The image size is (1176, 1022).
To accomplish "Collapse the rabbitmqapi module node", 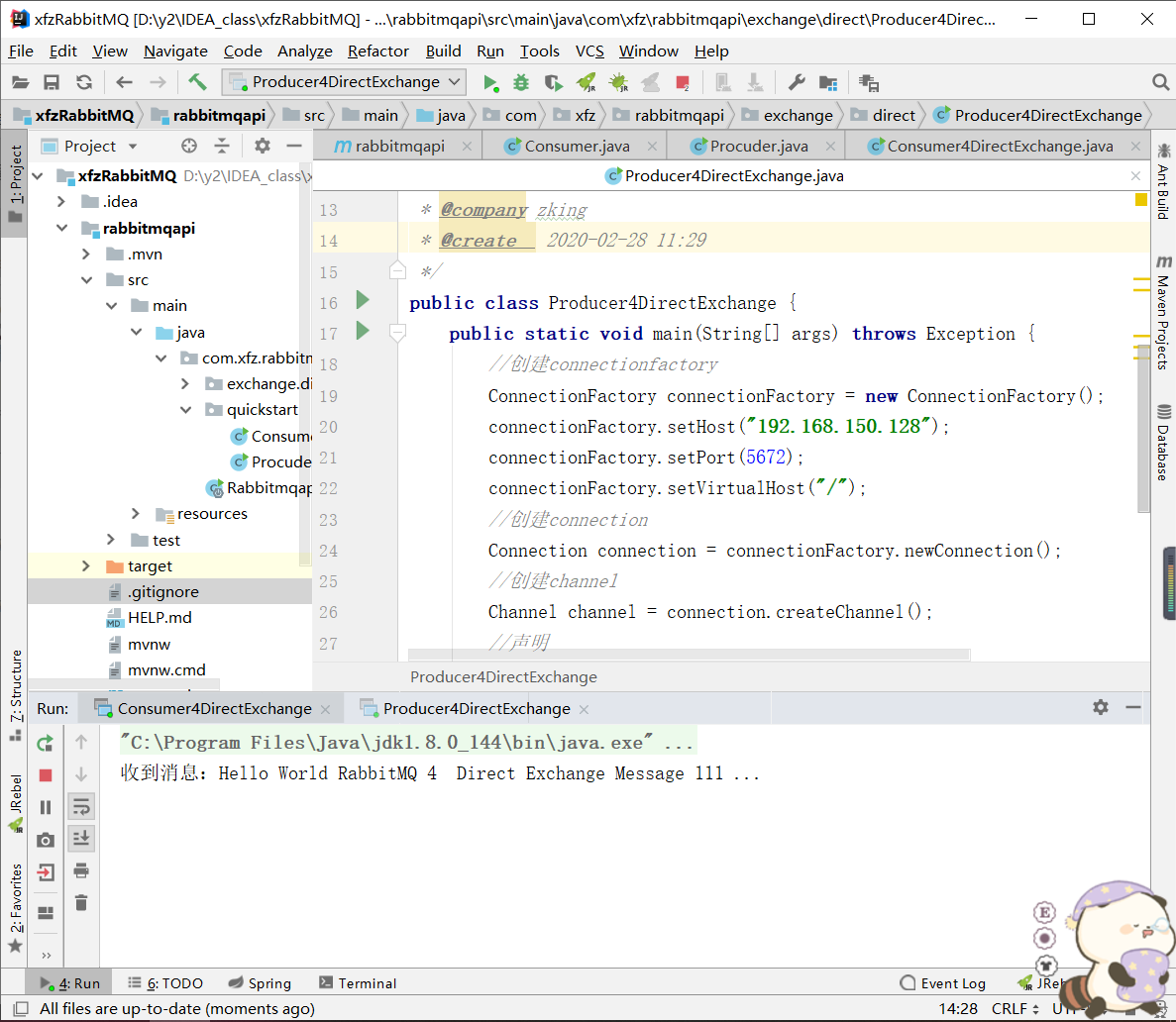I will [x=61, y=228].
